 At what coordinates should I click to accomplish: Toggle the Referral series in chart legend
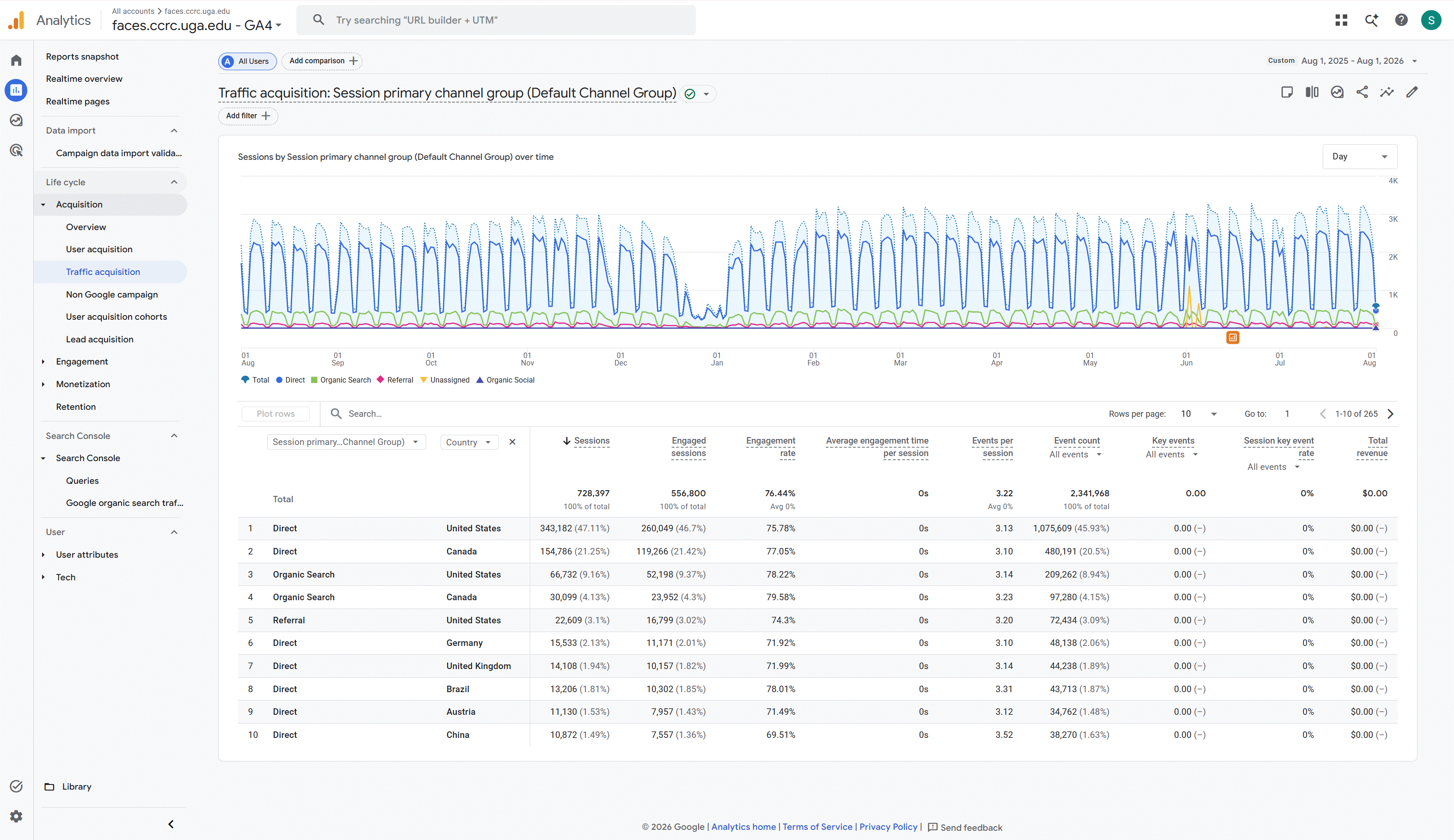[x=395, y=380]
